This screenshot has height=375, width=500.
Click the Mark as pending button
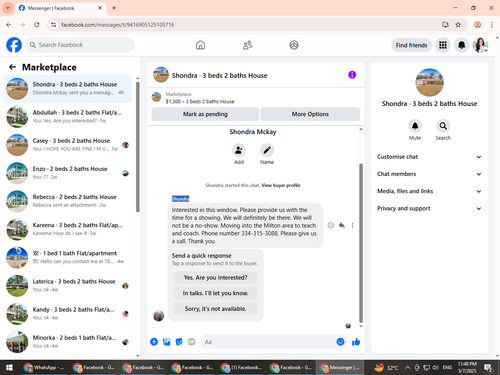[x=205, y=114]
